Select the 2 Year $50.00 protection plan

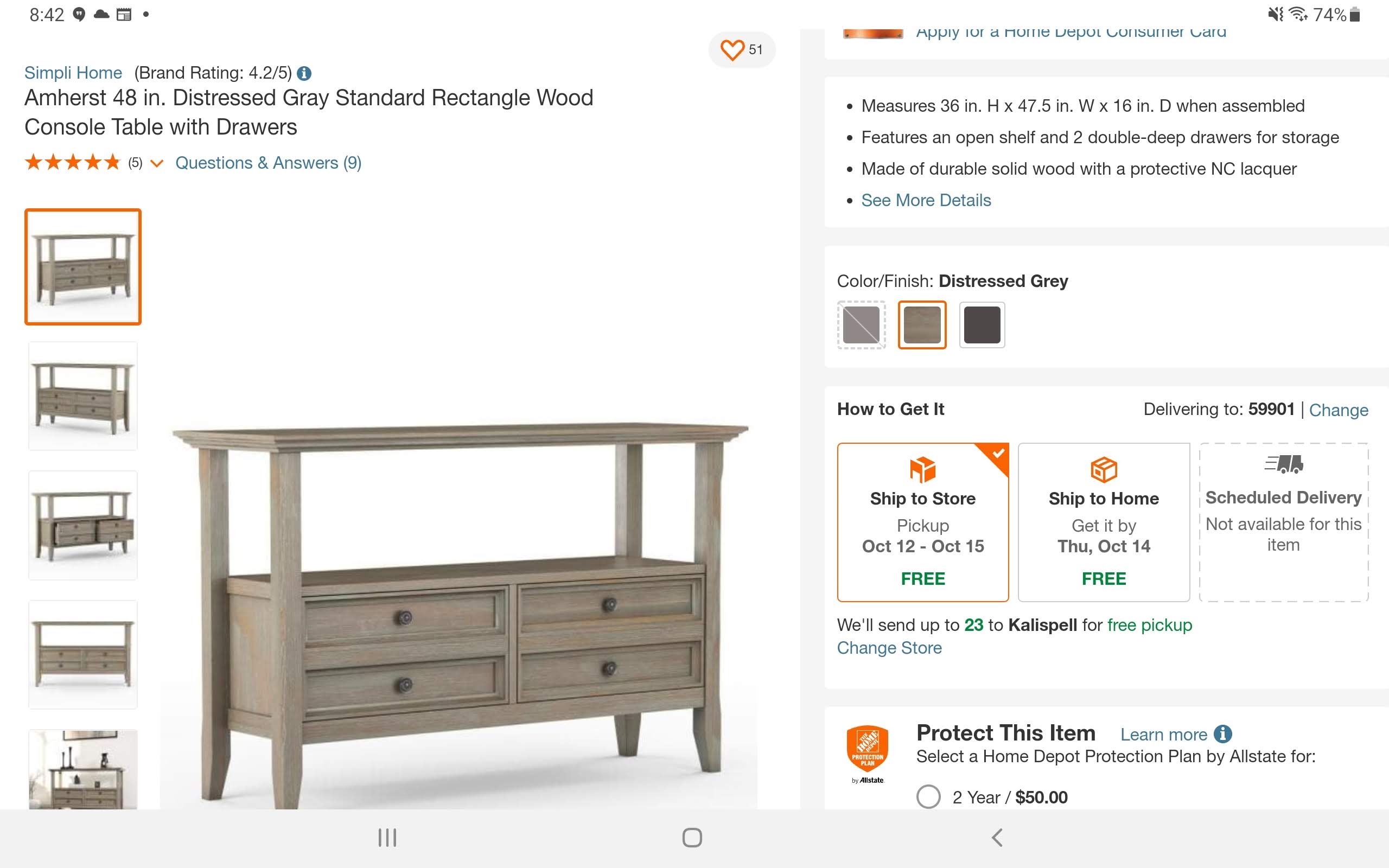(928, 797)
